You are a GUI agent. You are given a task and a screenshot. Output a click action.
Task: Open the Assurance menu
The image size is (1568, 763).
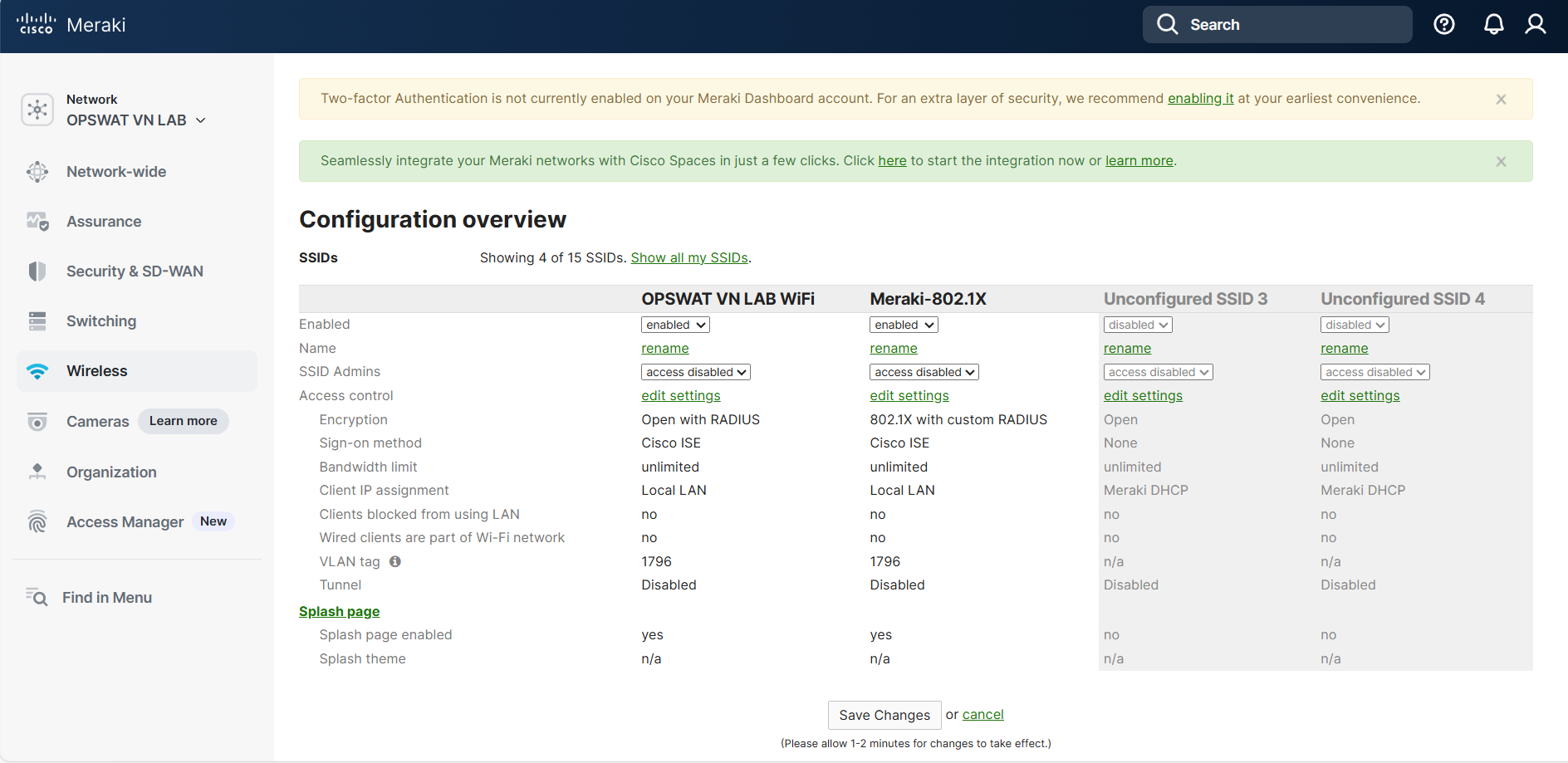[104, 222]
